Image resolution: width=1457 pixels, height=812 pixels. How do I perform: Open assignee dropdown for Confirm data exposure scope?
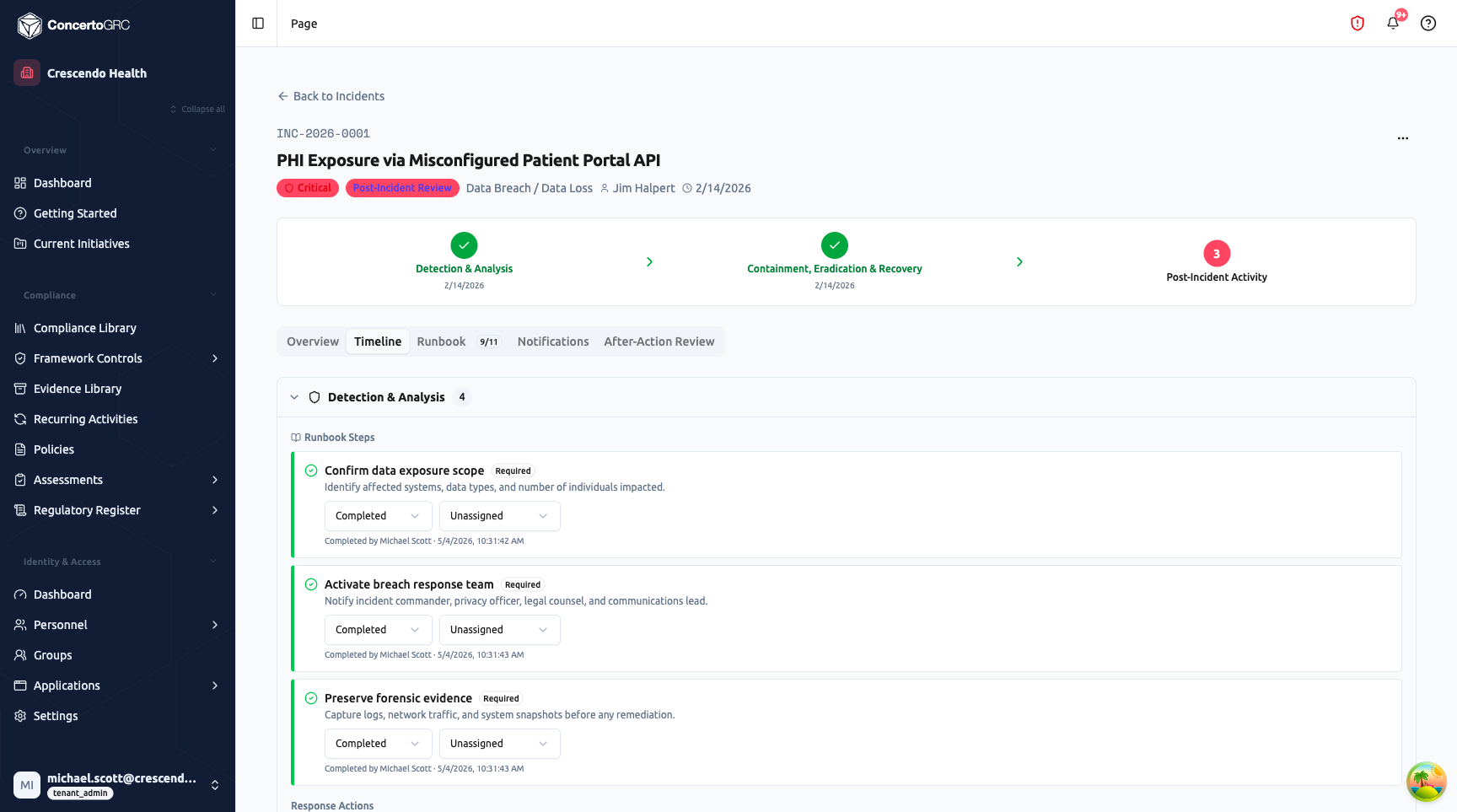[500, 516]
